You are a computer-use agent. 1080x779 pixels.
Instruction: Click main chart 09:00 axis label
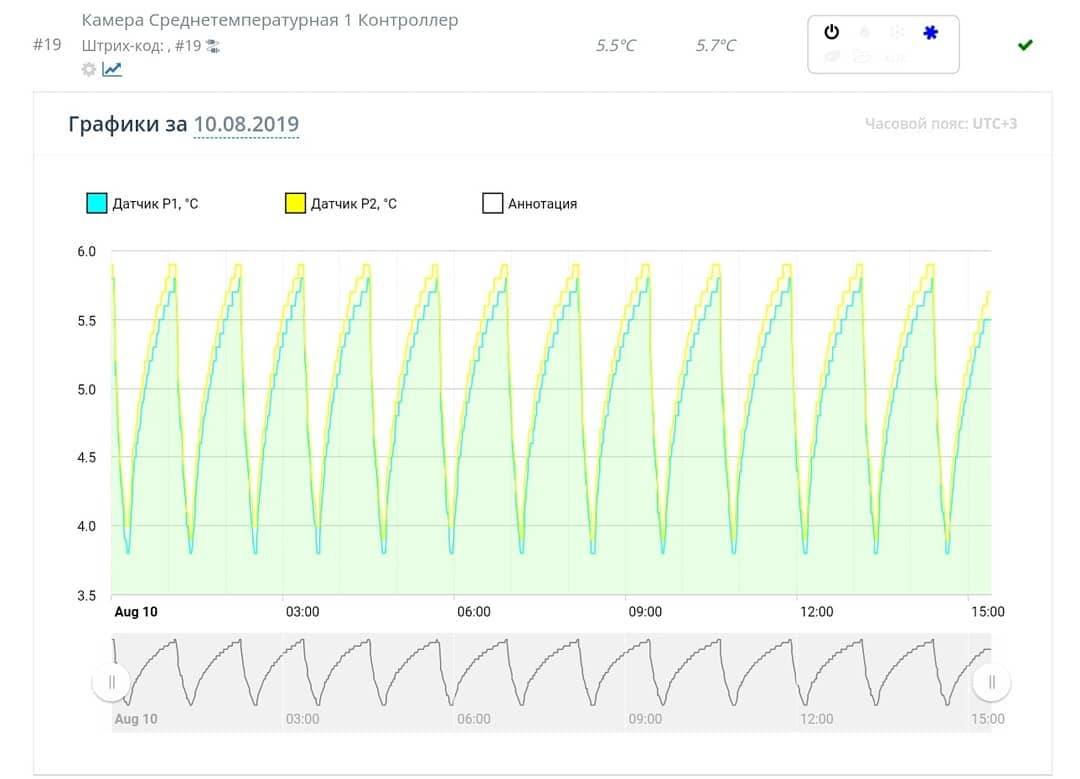click(x=645, y=612)
